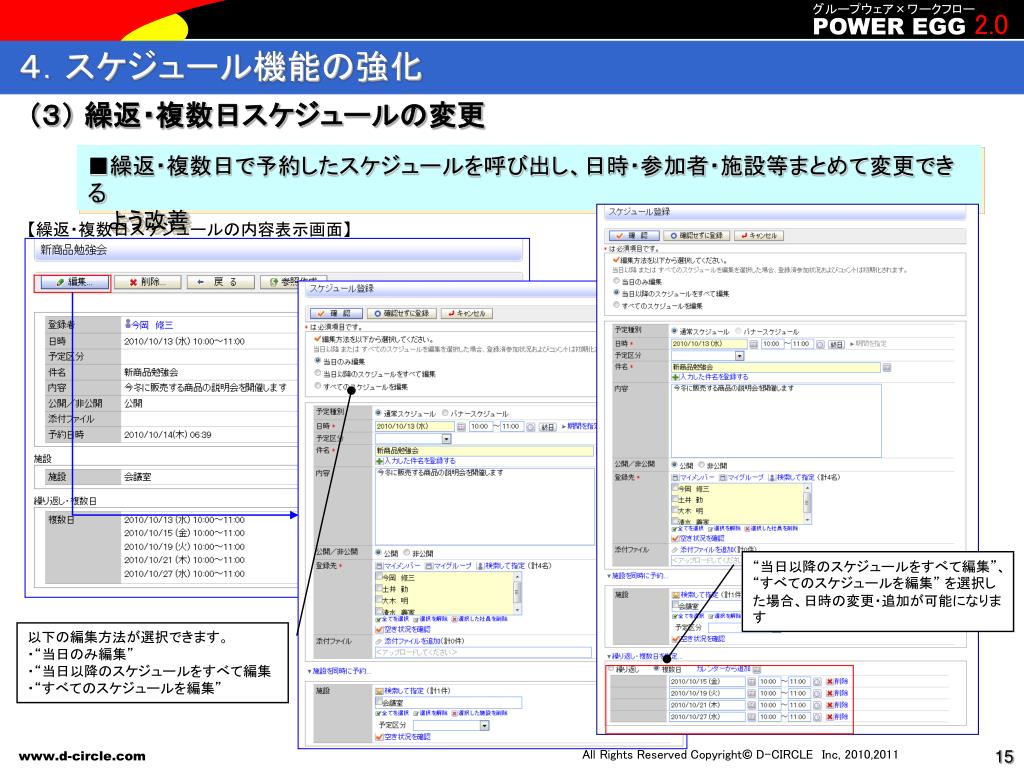Click 検索して指定 beside マイグループ in rear window
This screenshot has width=1024, height=768.
pos(499,566)
